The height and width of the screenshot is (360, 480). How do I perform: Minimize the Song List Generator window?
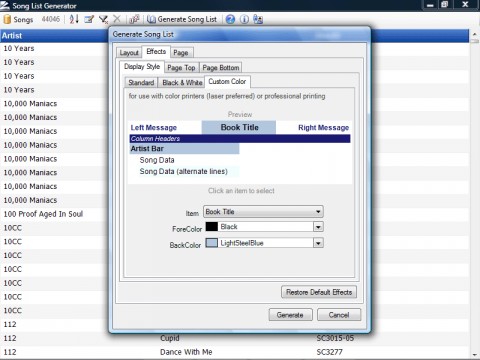point(430,5)
